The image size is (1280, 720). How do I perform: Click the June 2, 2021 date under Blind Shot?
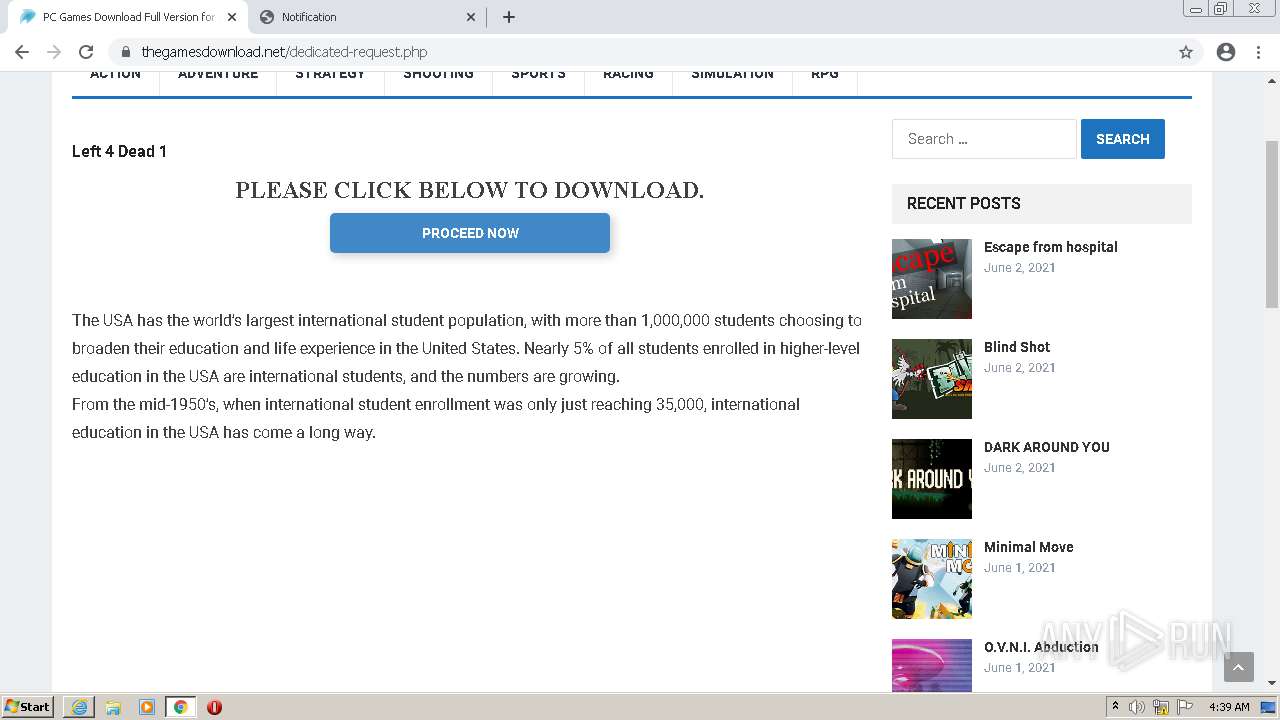1020,367
